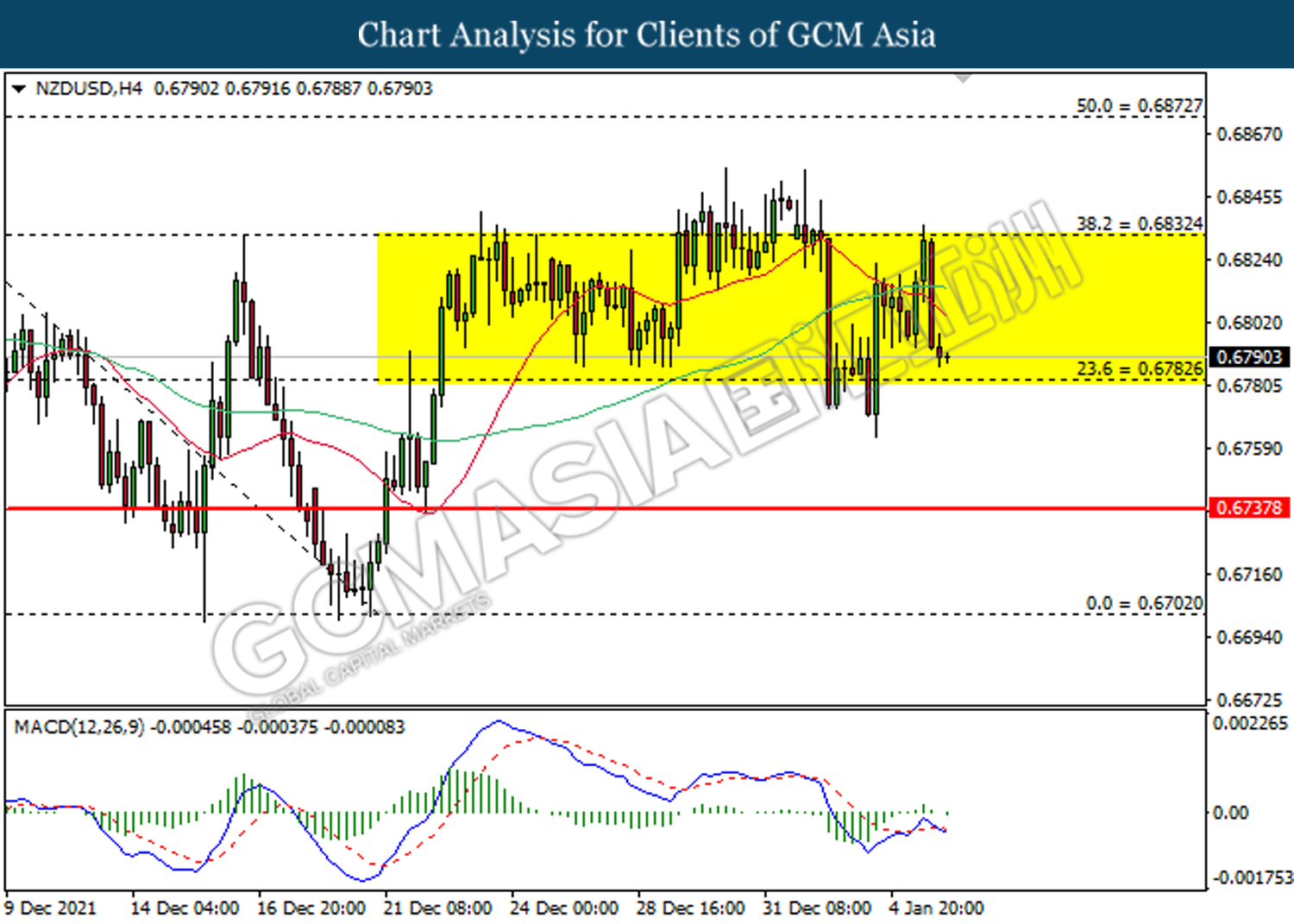Click the price axis value 0.67590
Viewport: 1294px width, 924px height.
pyautogui.click(x=1249, y=449)
